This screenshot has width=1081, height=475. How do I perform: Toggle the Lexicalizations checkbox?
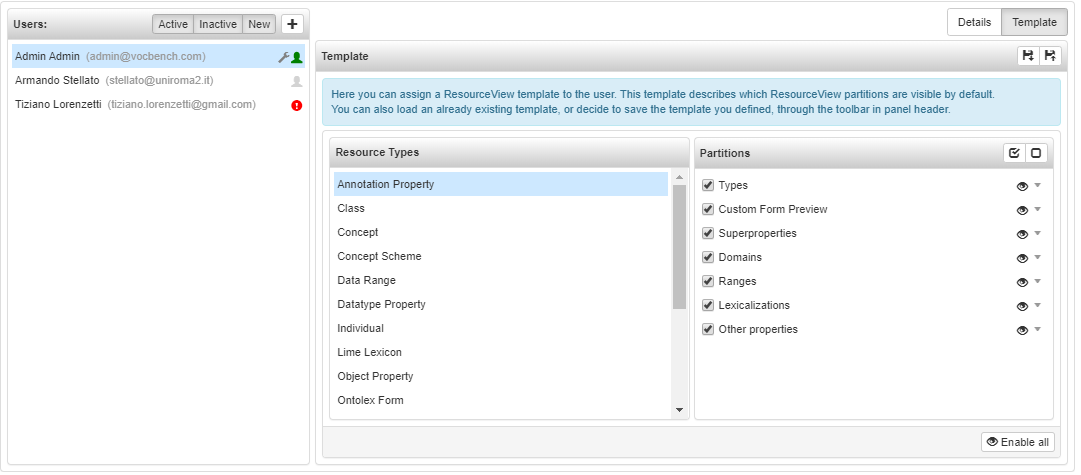pyautogui.click(x=707, y=305)
